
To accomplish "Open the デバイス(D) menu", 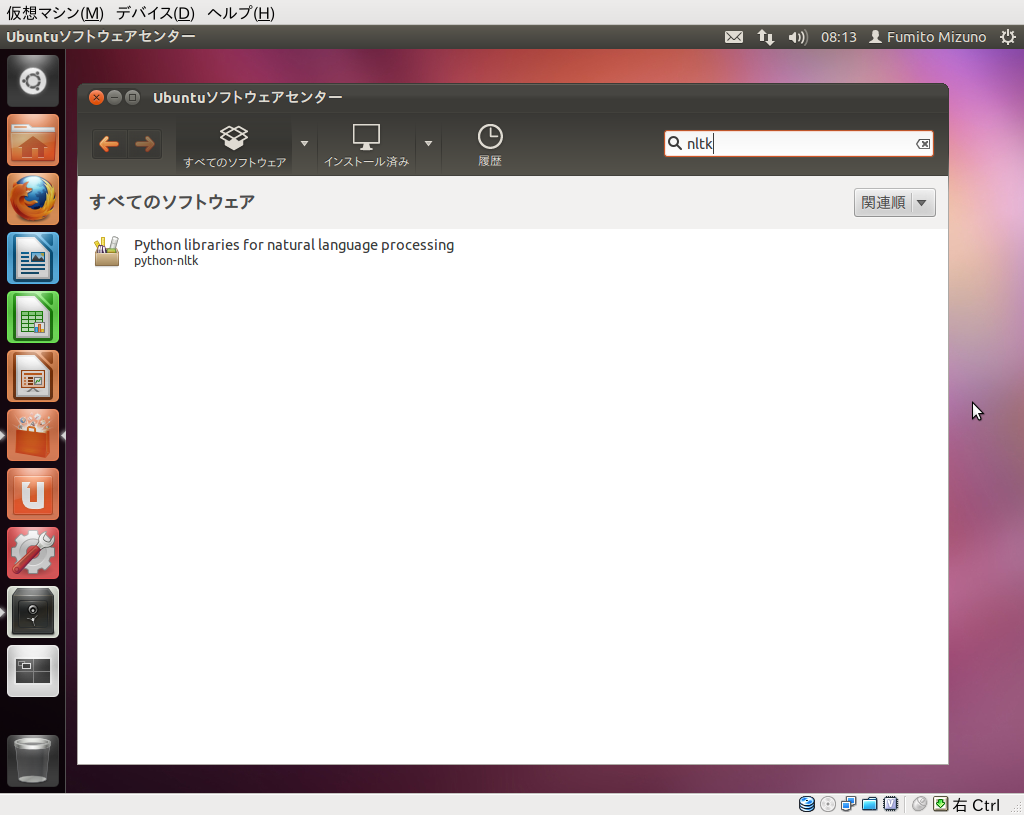I will pos(155,12).
